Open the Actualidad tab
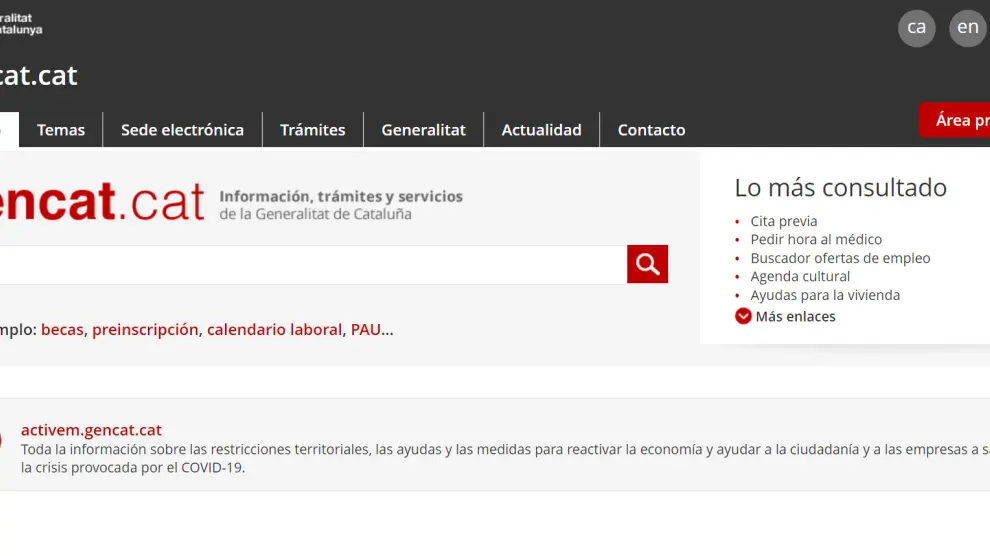Screen dimensions: 990x556 541,130
